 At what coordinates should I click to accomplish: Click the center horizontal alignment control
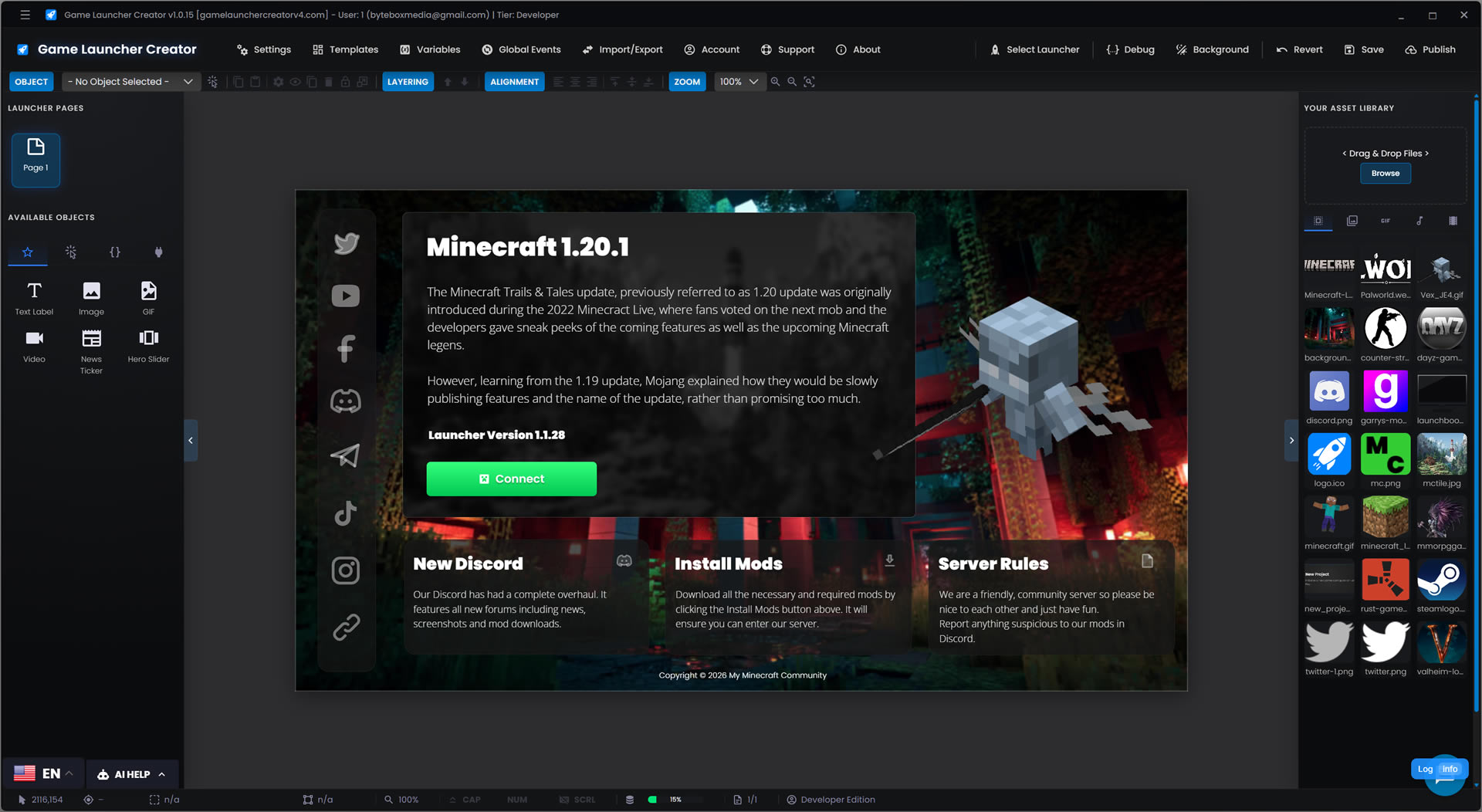pyautogui.click(x=574, y=81)
